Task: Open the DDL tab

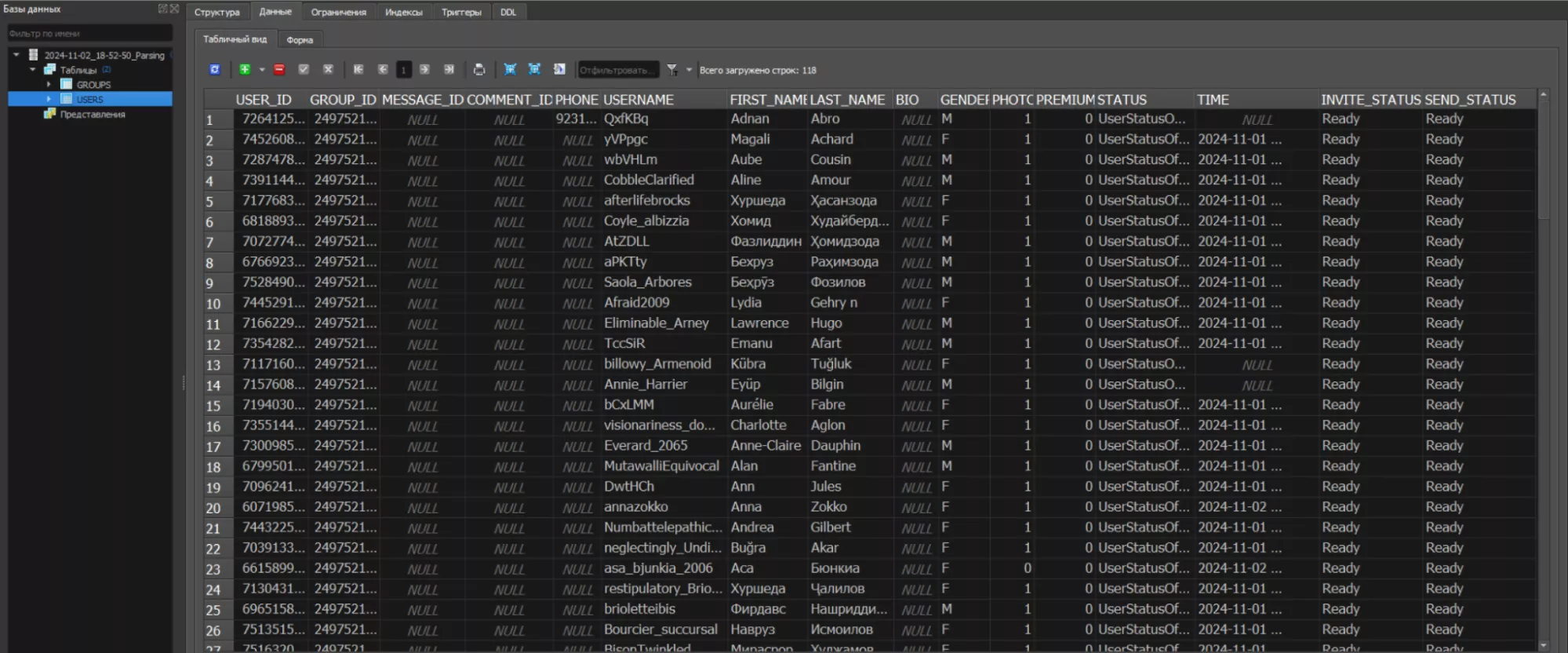Action: (x=508, y=12)
